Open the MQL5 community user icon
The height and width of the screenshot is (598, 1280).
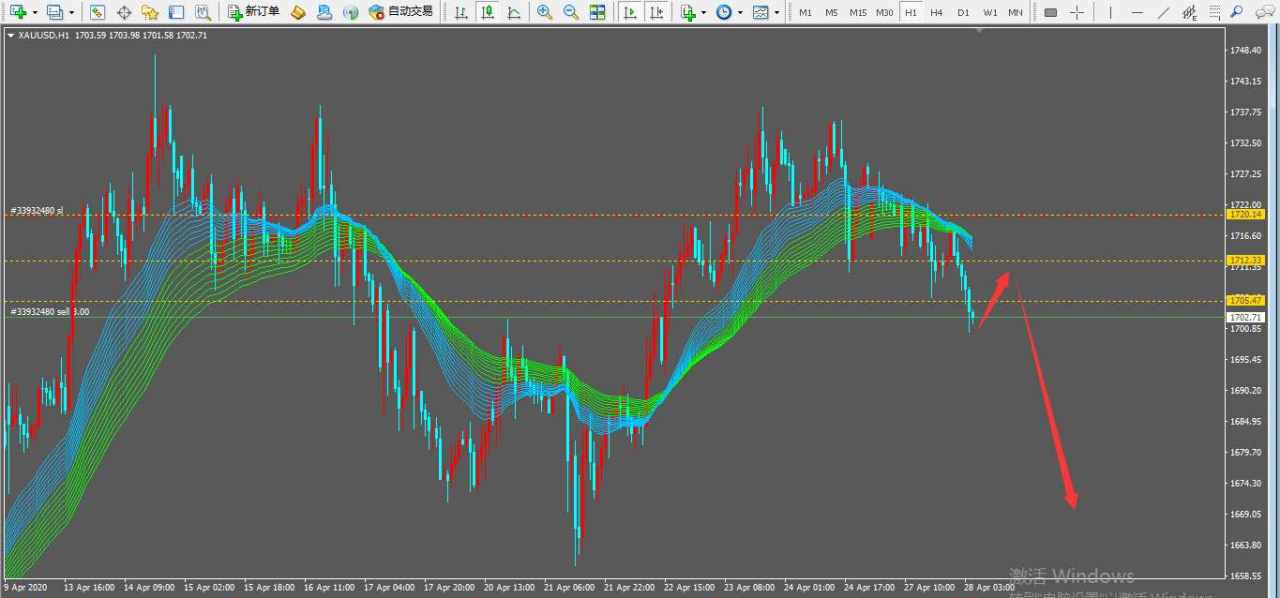pyautogui.click(x=324, y=12)
